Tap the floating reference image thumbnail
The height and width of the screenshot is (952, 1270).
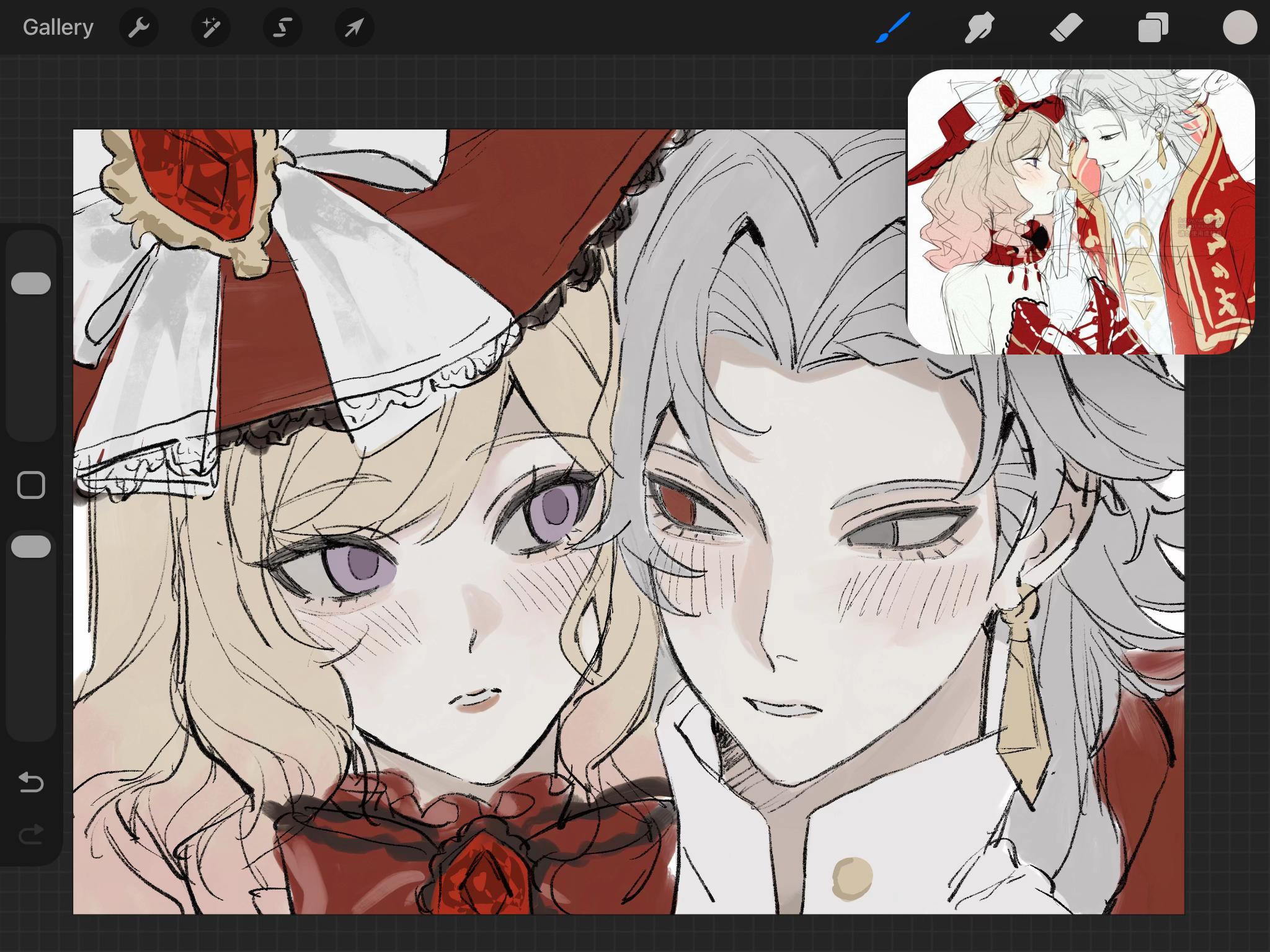pos(1081,212)
